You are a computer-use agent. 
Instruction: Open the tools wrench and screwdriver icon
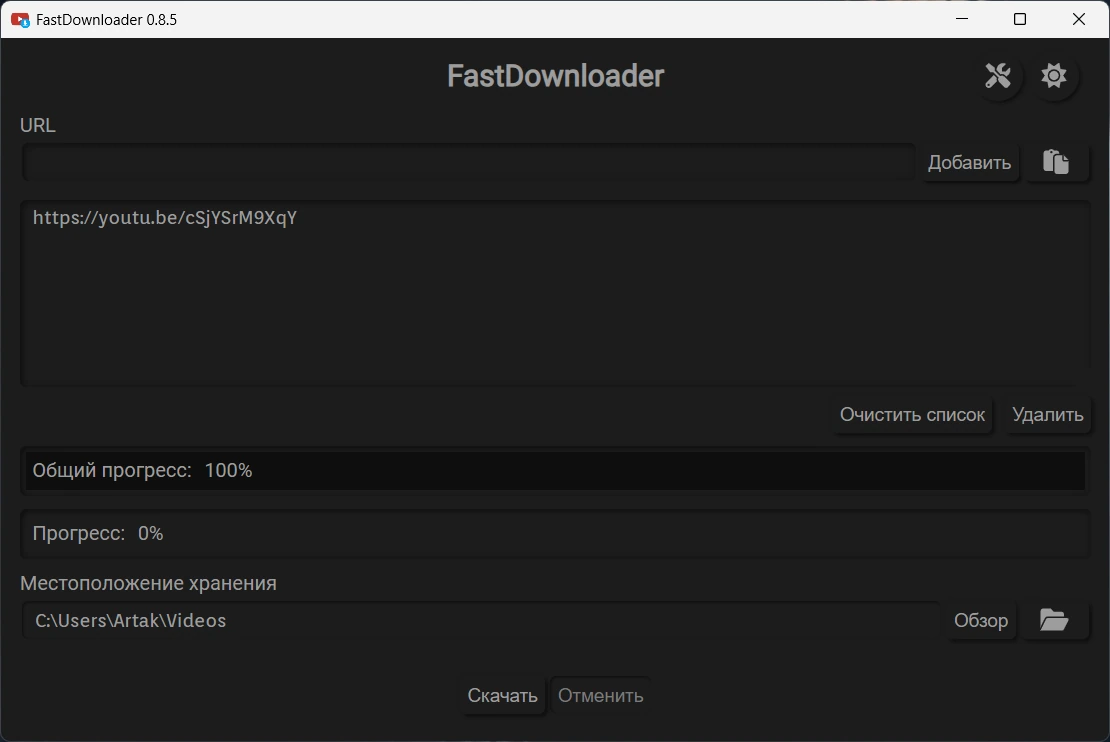pos(997,76)
